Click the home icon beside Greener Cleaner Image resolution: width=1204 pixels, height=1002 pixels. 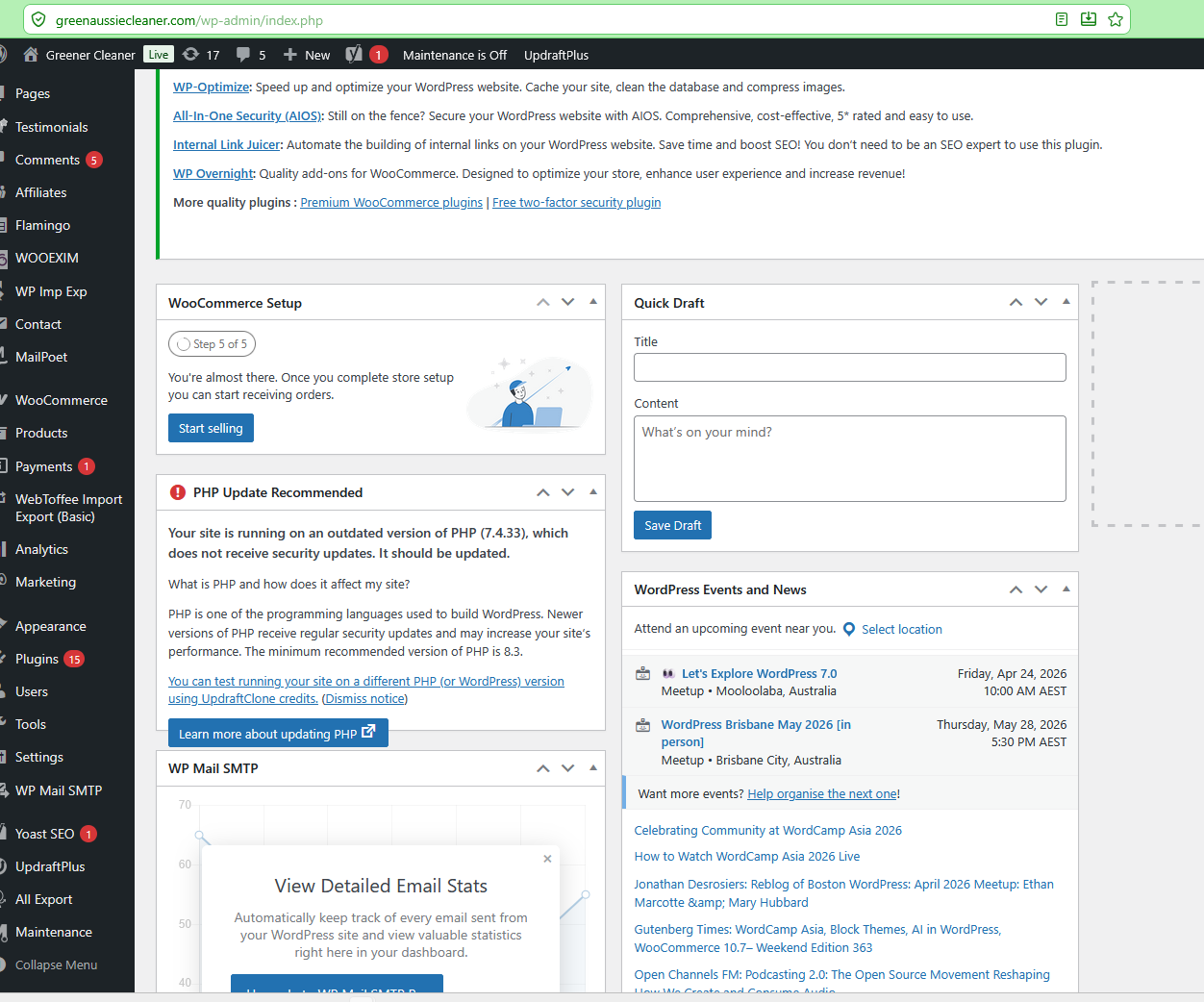tap(31, 55)
